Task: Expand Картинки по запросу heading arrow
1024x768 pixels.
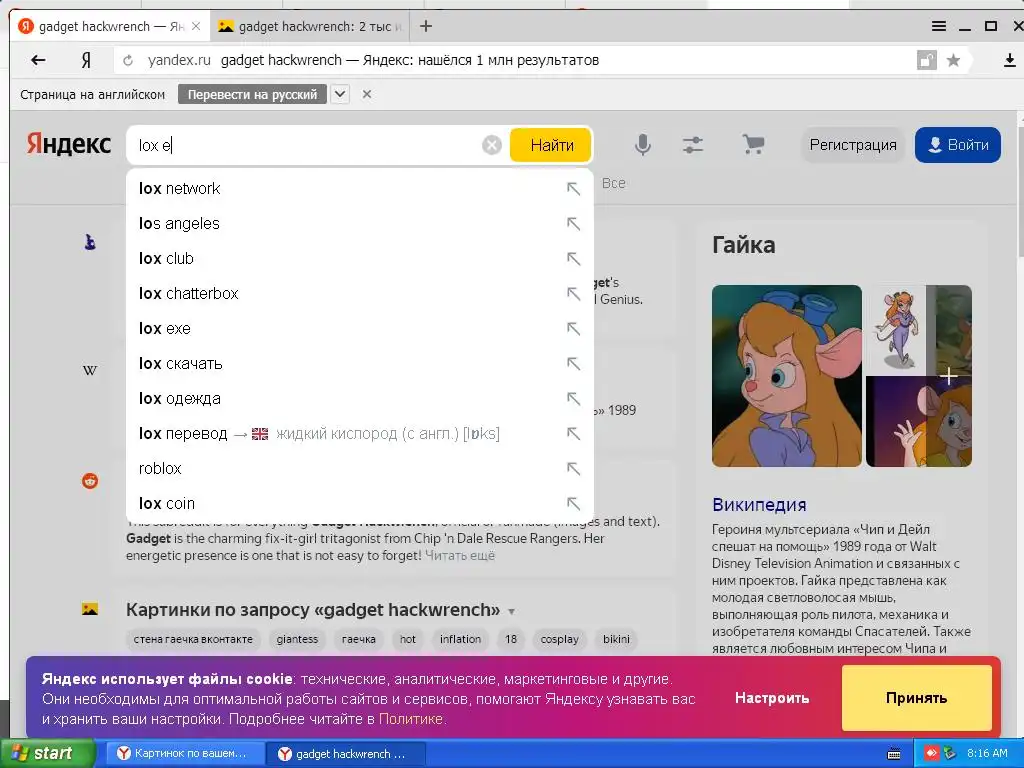Action: (511, 611)
